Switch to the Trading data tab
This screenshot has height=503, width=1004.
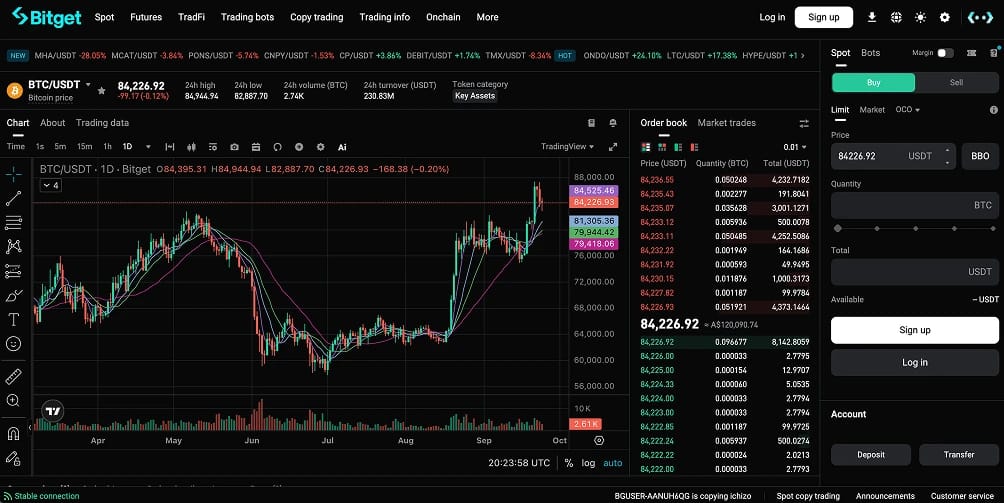102,123
